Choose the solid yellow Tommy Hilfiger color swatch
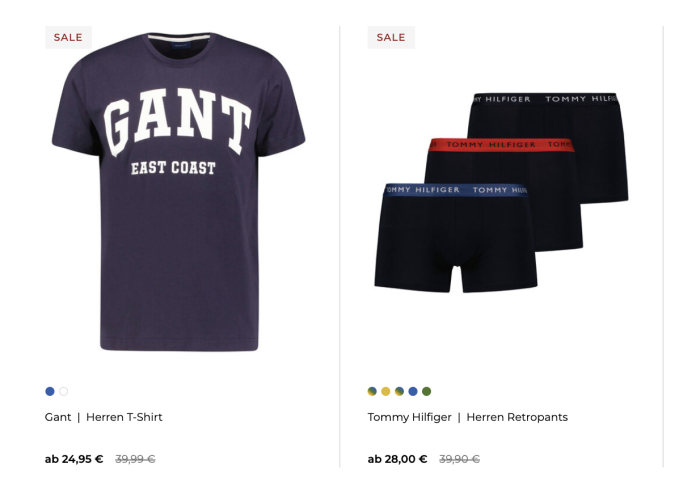This screenshot has width=700, height=498. point(386,391)
